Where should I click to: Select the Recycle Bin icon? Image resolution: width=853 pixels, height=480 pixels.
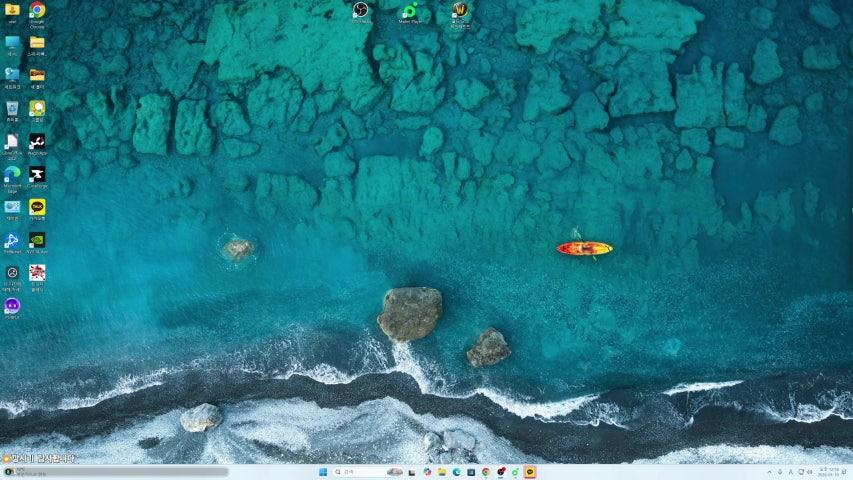pyautogui.click(x=12, y=108)
